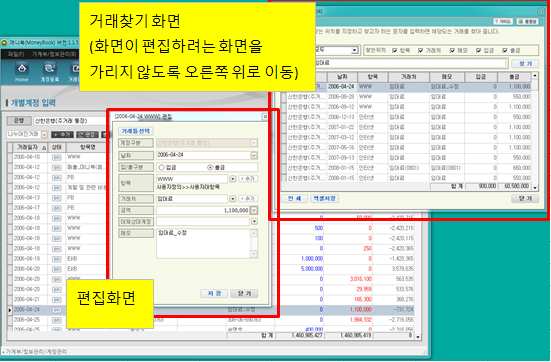Viewport: 551px width, 362px height.
Task: Open the 날짜 date dropdown in edit dialog
Action: click(x=254, y=155)
